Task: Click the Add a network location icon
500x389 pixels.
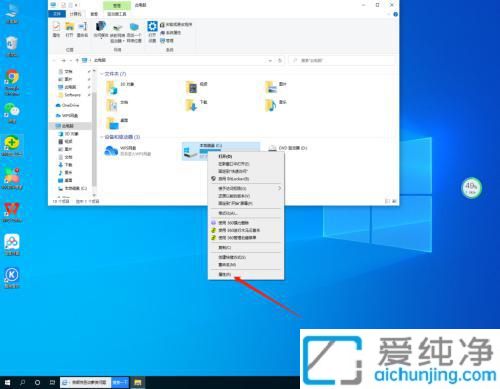Action: click(134, 32)
